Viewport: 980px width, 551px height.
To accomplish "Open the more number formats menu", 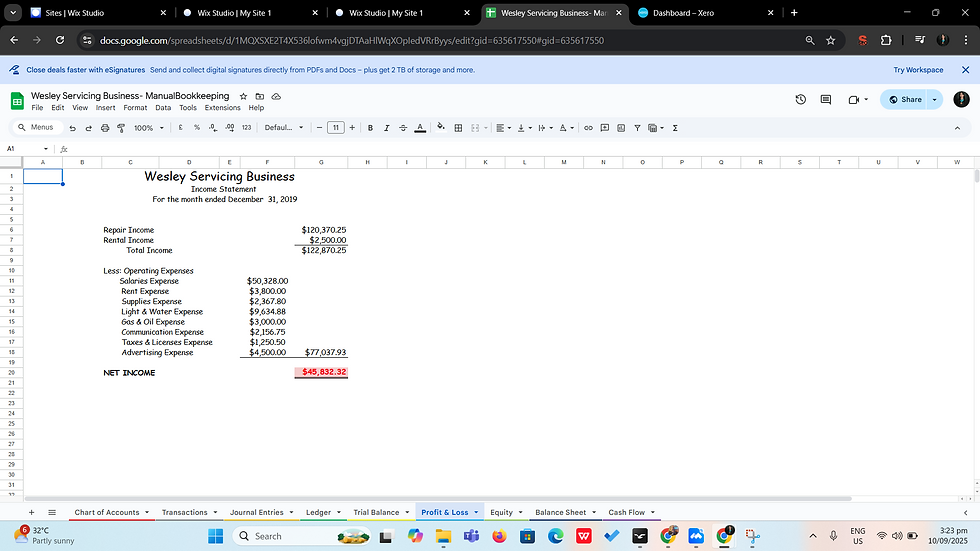I will [x=246, y=127].
